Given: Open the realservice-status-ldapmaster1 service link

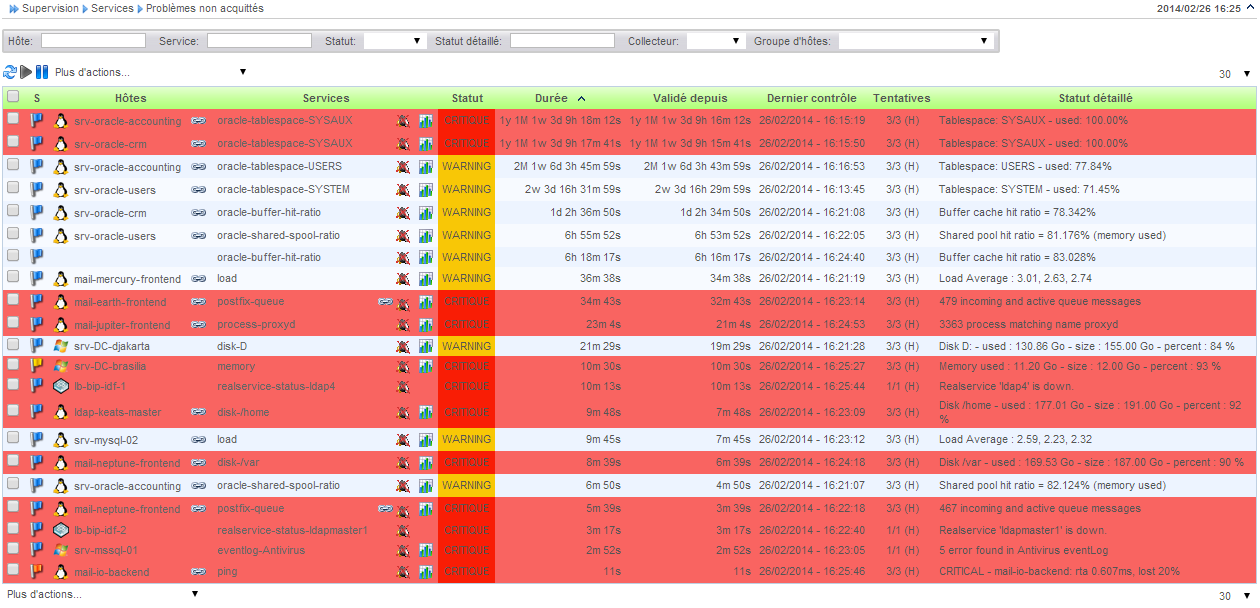Looking at the screenshot, I should 293,530.
